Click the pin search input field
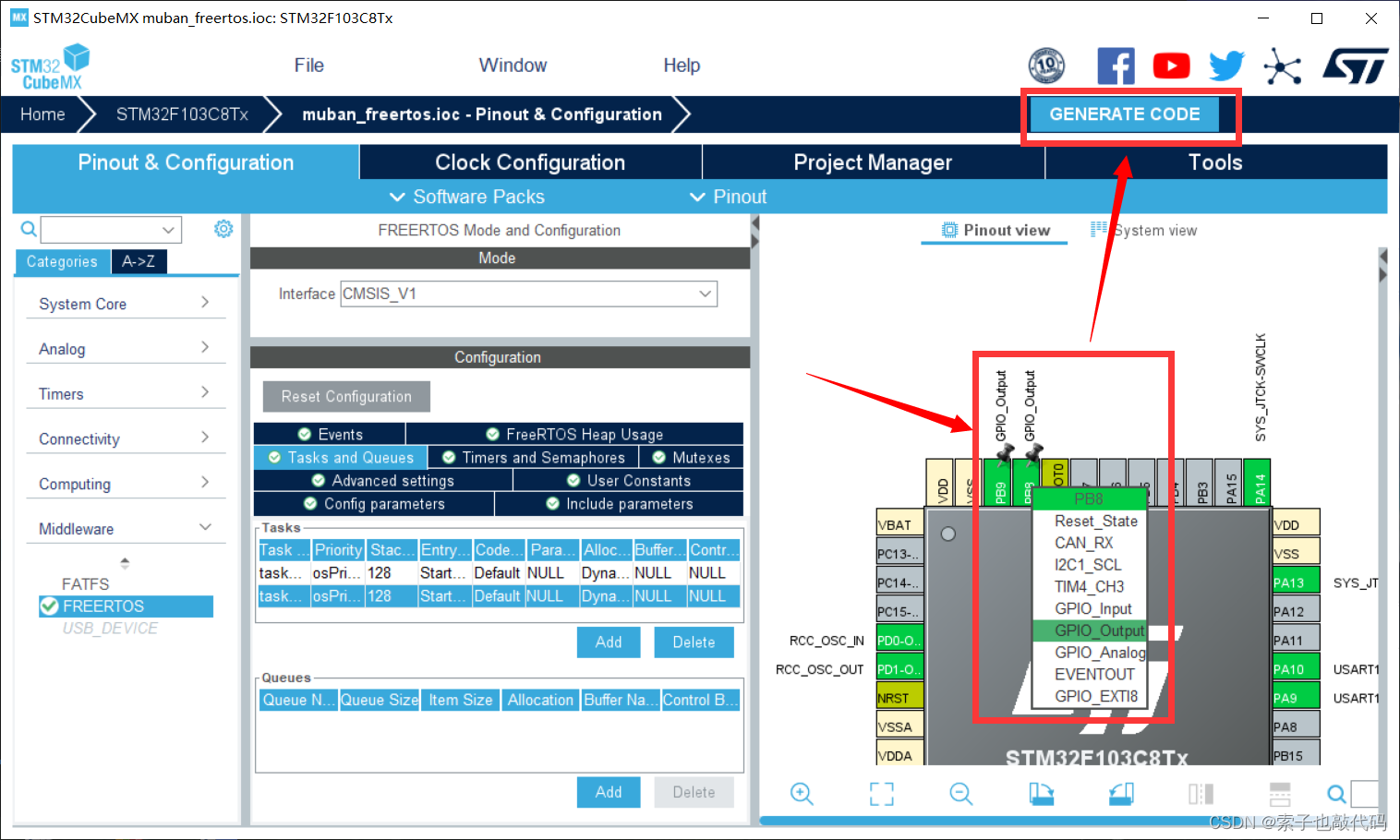Image resolution: width=1400 pixels, height=840 pixels. [1365, 794]
